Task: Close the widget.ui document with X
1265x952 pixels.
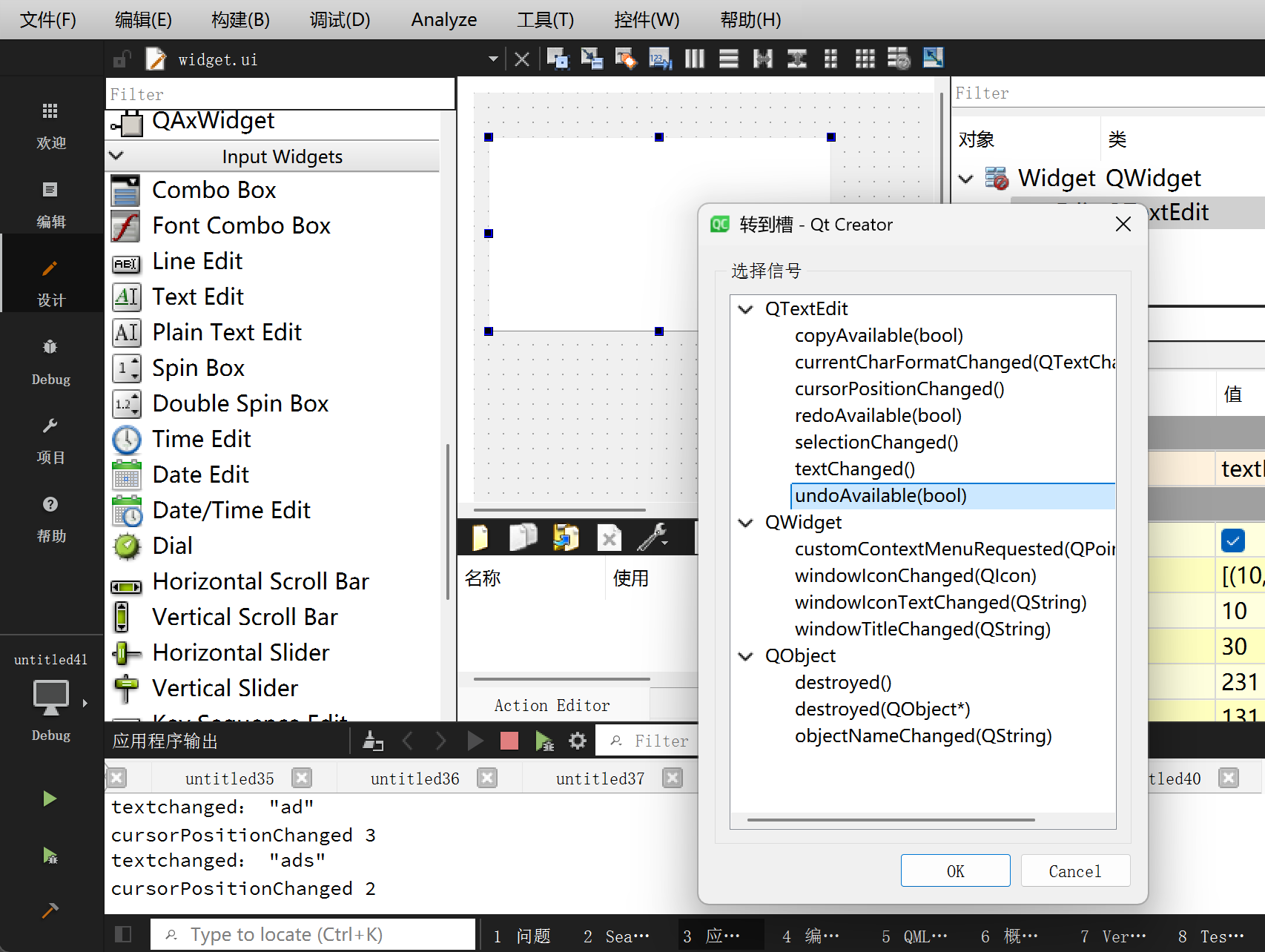Action: pyautogui.click(x=522, y=59)
